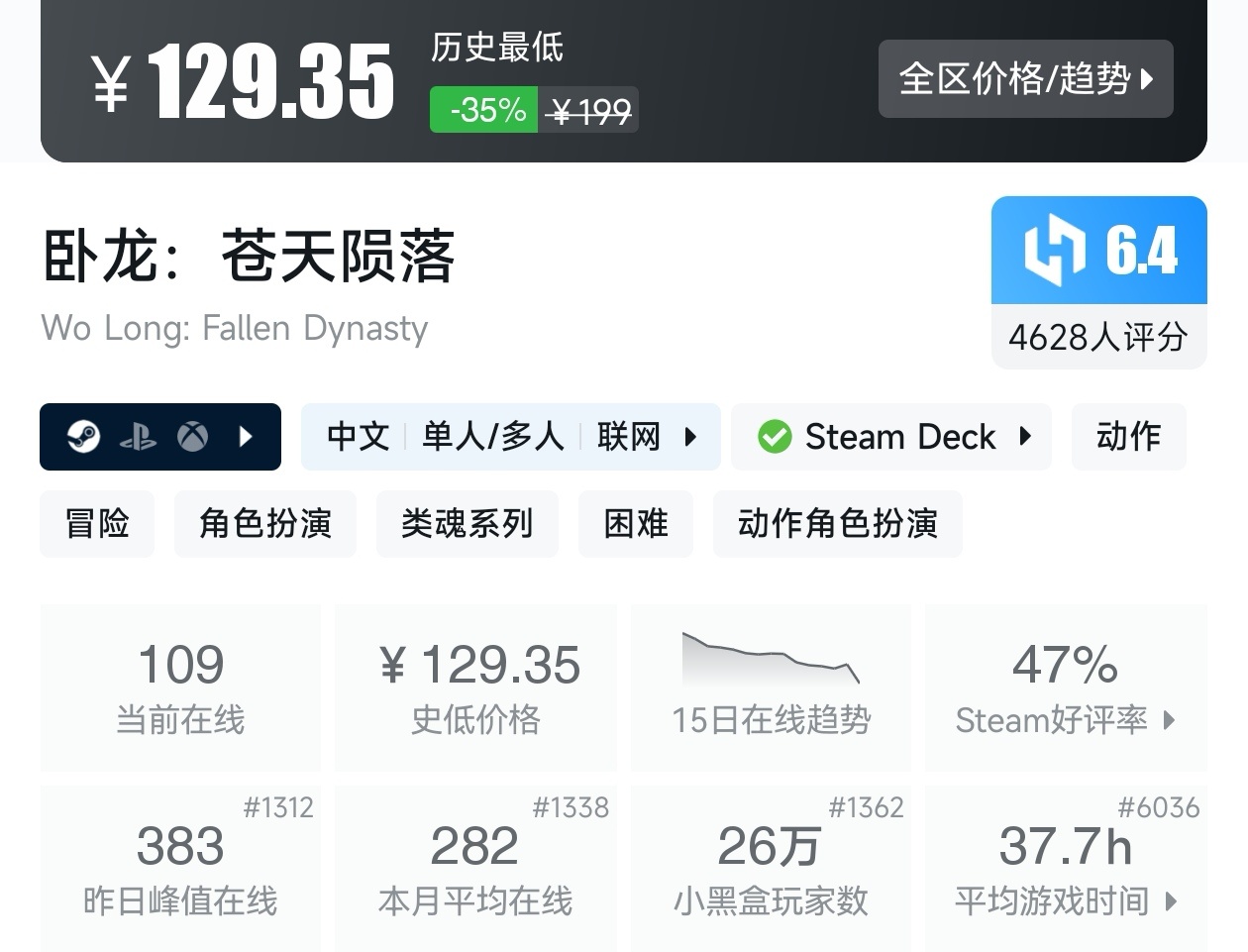This screenshot has width=1248, height=952.
Task: Expand the 平均游戏时间 arrow
Action: tap(1172, 901)
